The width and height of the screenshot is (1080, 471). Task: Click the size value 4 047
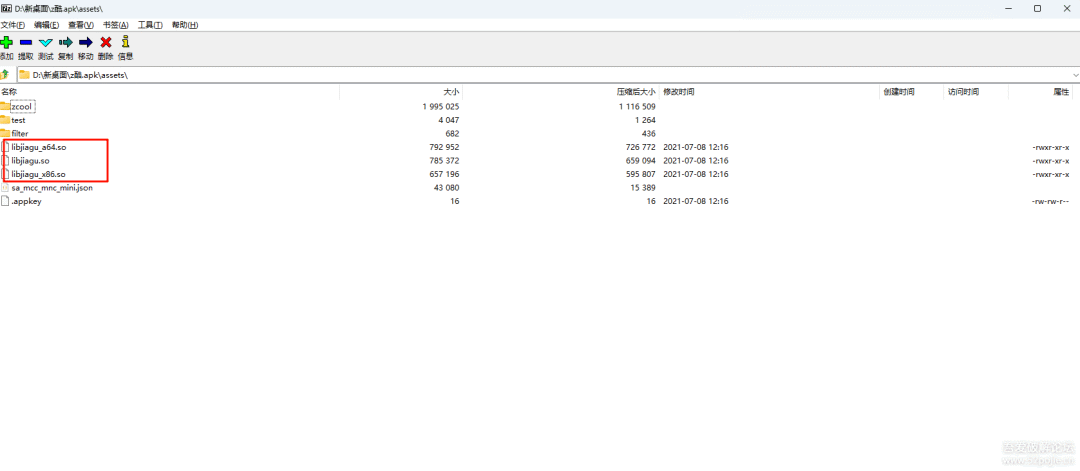tap(448, 120)
